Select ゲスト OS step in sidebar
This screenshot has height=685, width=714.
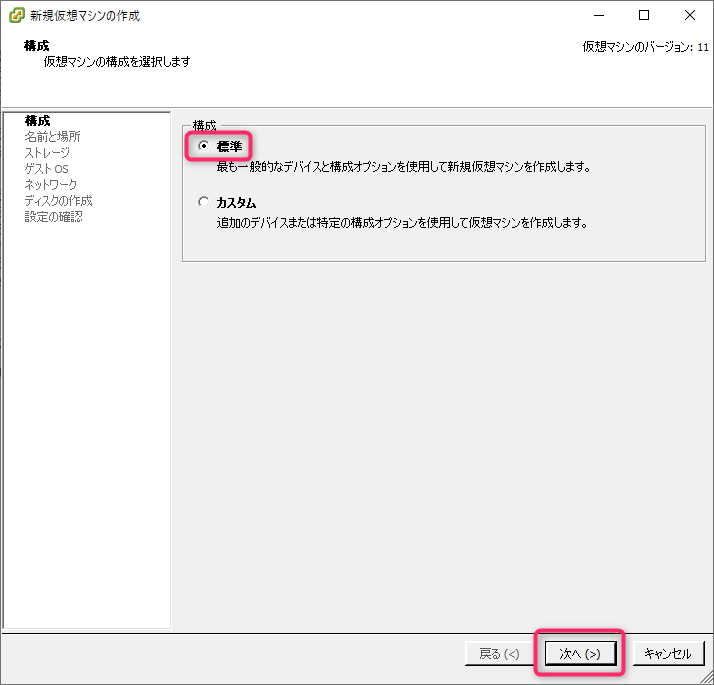coord(46,169)
